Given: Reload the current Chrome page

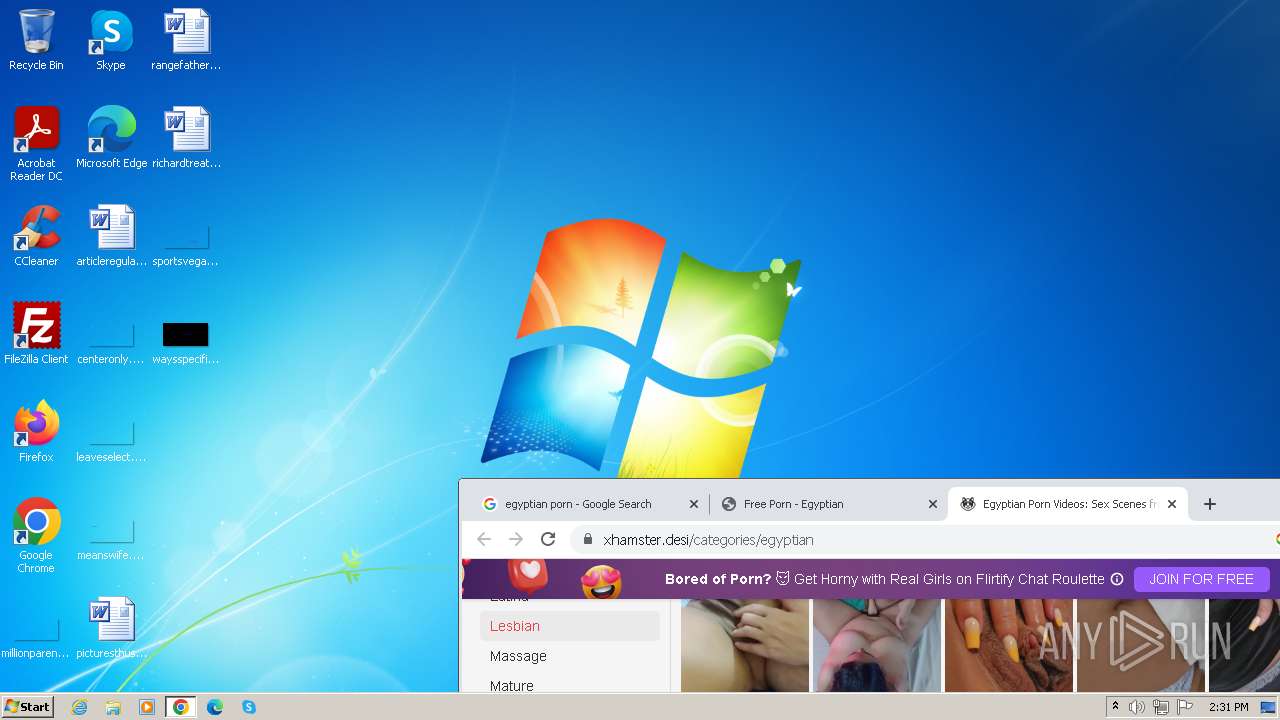Looking at the screenshot, I should pos(548,539).
